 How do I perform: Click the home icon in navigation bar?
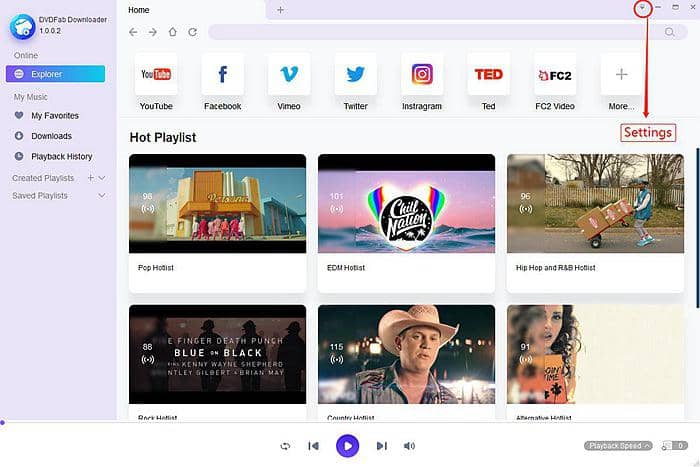(172, 32)
